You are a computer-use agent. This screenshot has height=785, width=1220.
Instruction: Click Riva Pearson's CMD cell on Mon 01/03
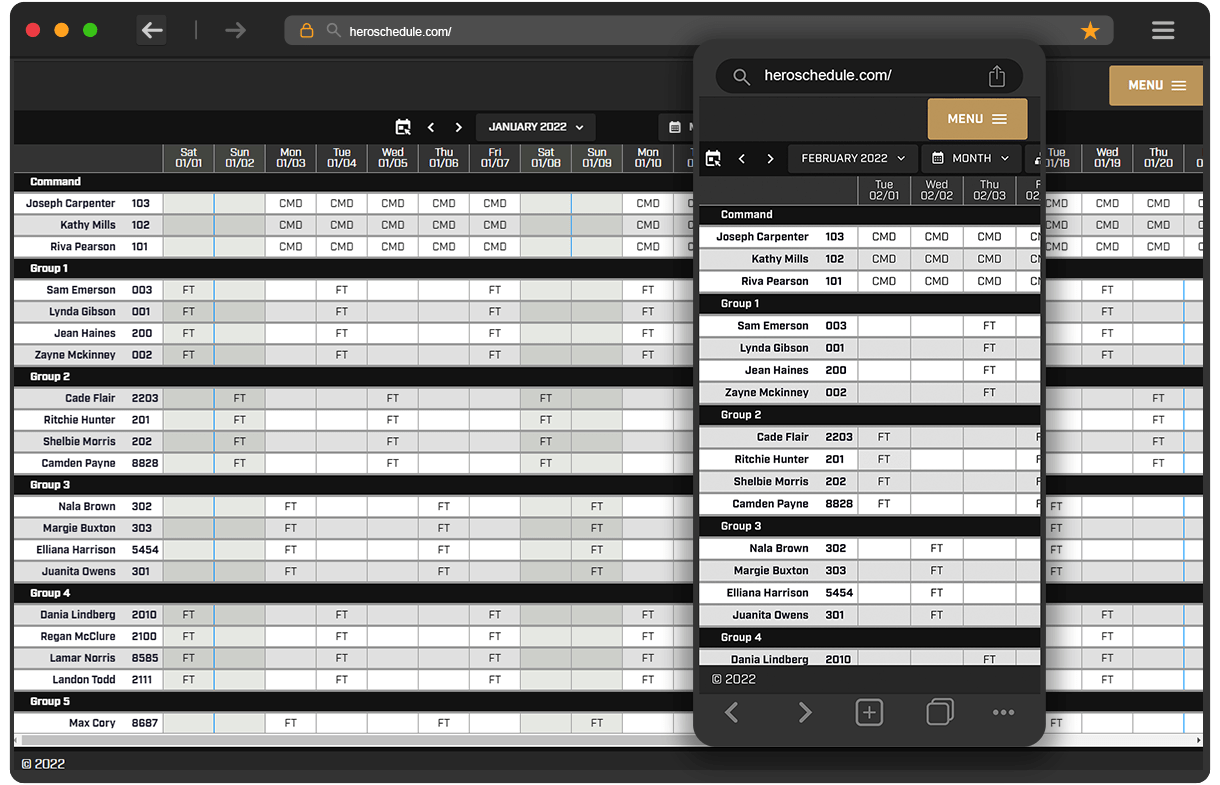point(291,247)
